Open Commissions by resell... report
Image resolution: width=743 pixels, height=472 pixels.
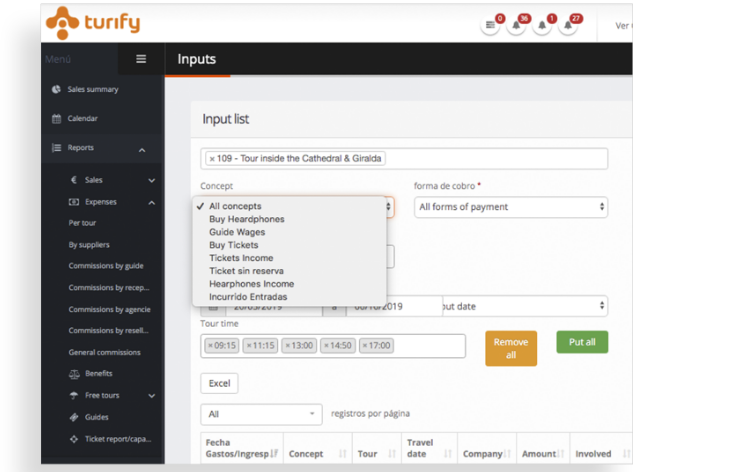click(x=108, y=331)
